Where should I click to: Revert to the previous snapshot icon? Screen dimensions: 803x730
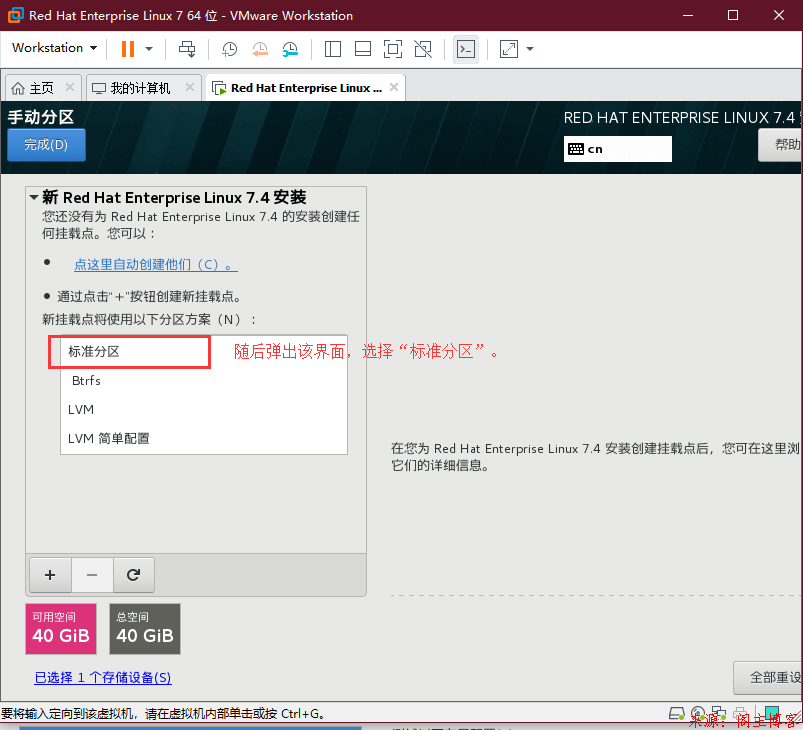coord(260,49)
